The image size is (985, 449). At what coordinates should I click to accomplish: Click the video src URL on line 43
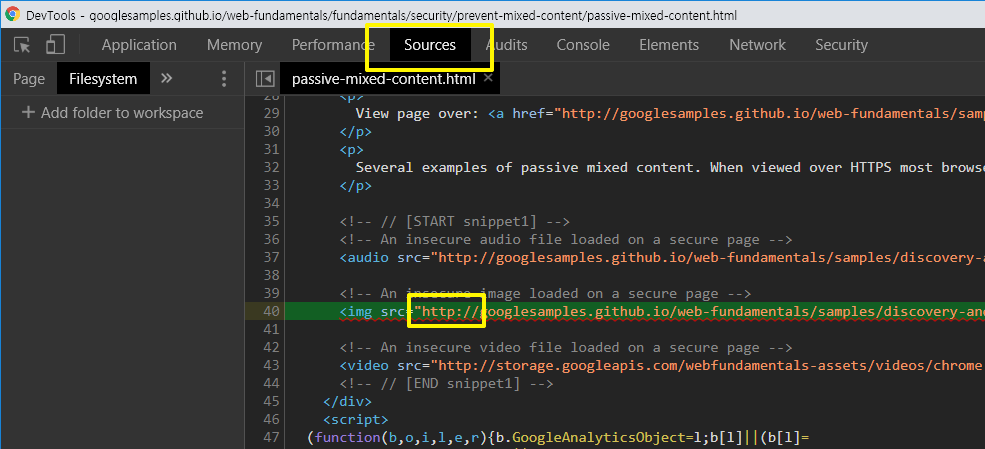point(707,365)
